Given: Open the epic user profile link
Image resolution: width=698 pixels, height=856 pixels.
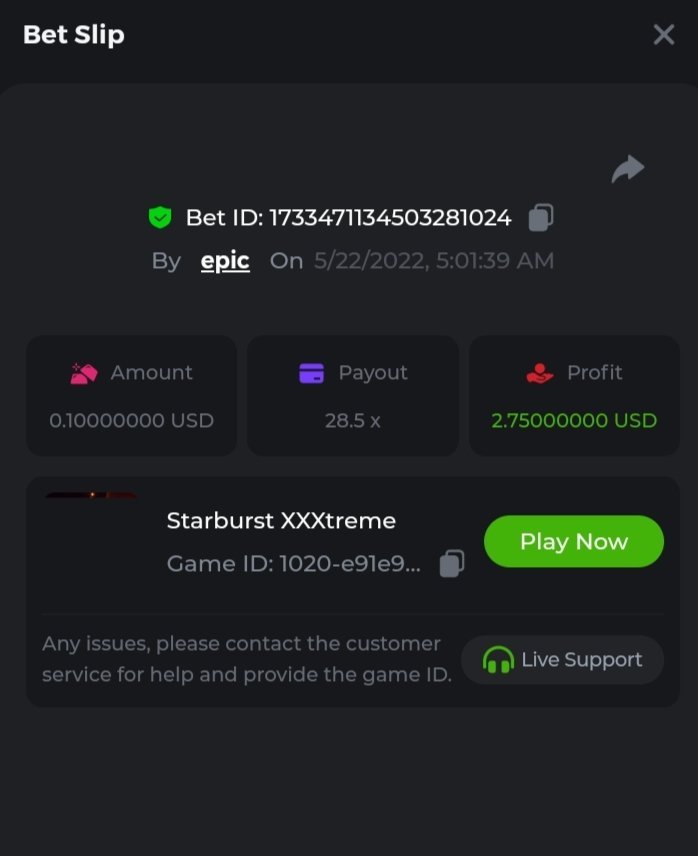Looking at the screenshot, I should click(x=225, y=261).
